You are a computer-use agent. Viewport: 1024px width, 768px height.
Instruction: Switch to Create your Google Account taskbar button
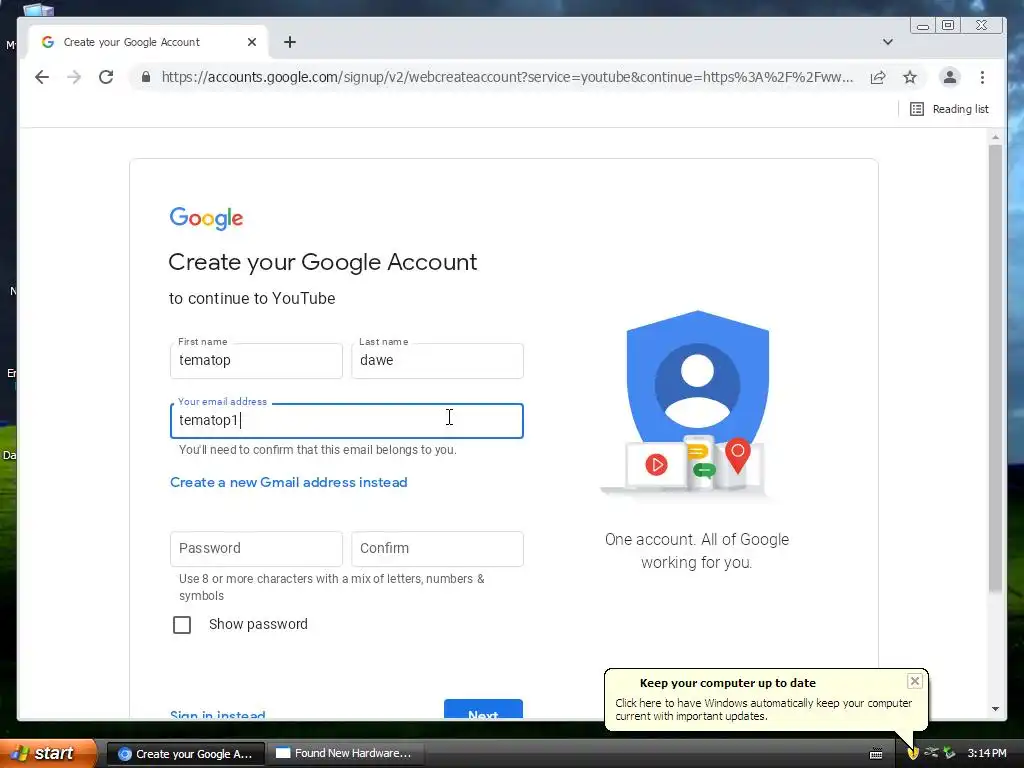point(185,754)
